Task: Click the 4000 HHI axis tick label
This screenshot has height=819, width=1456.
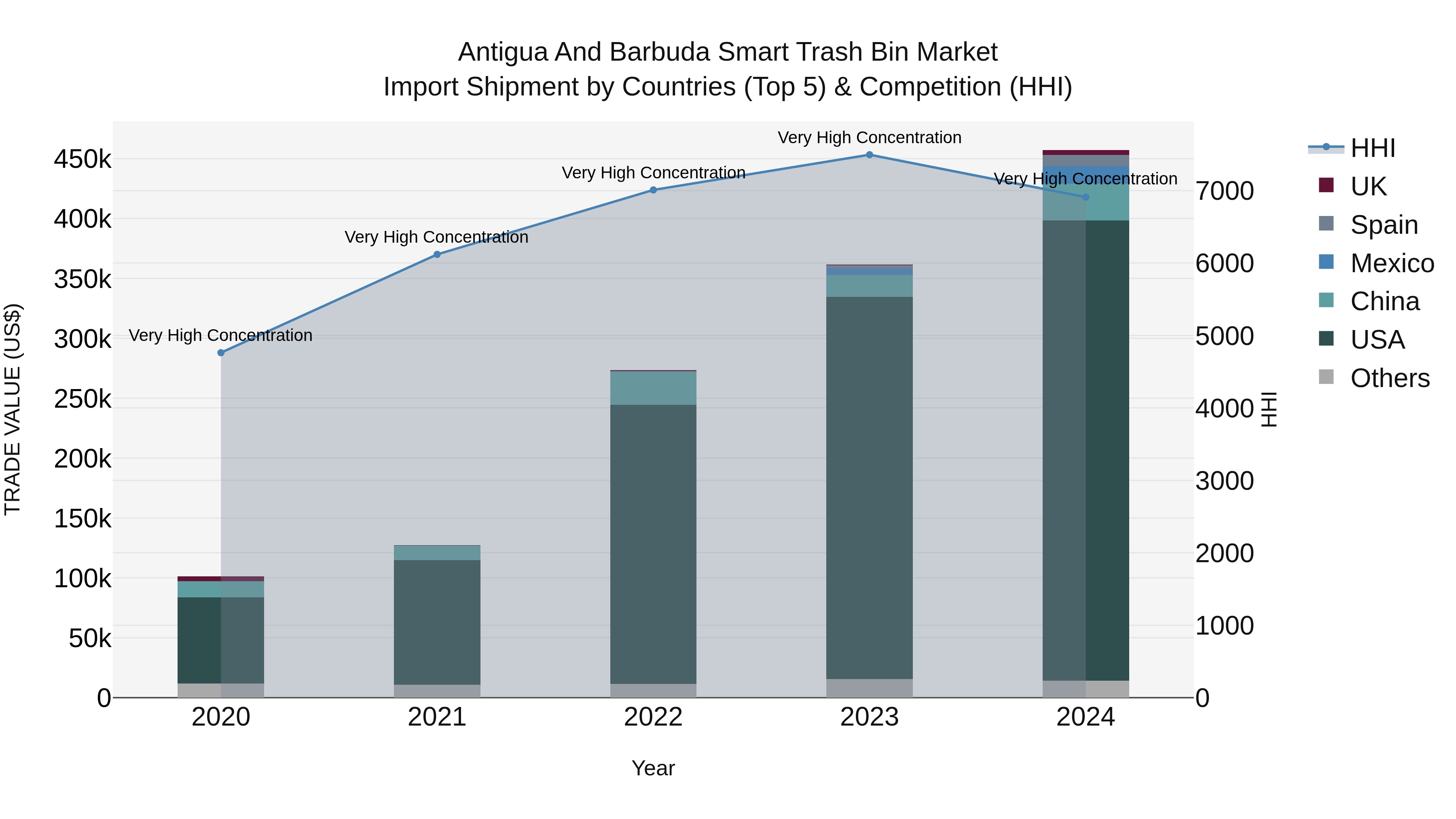Action: [x=1225, y=408]
